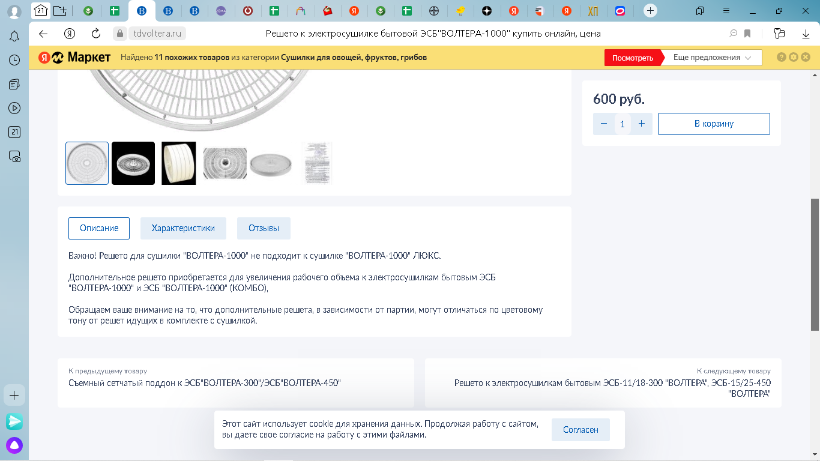Add item with 'В корзину' button
Viewport: 820px width, 461px height.
(714, 124)
